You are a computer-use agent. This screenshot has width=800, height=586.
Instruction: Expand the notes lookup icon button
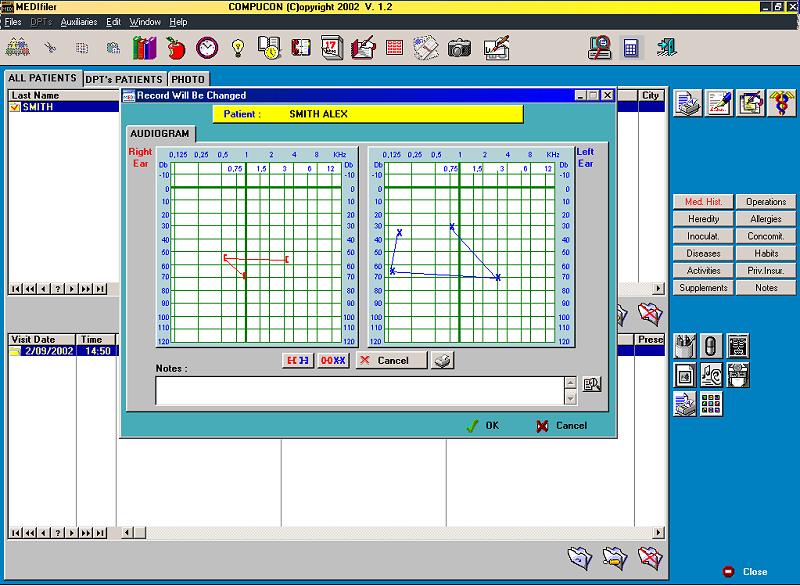pyautogui.click(x=592, y=384)
